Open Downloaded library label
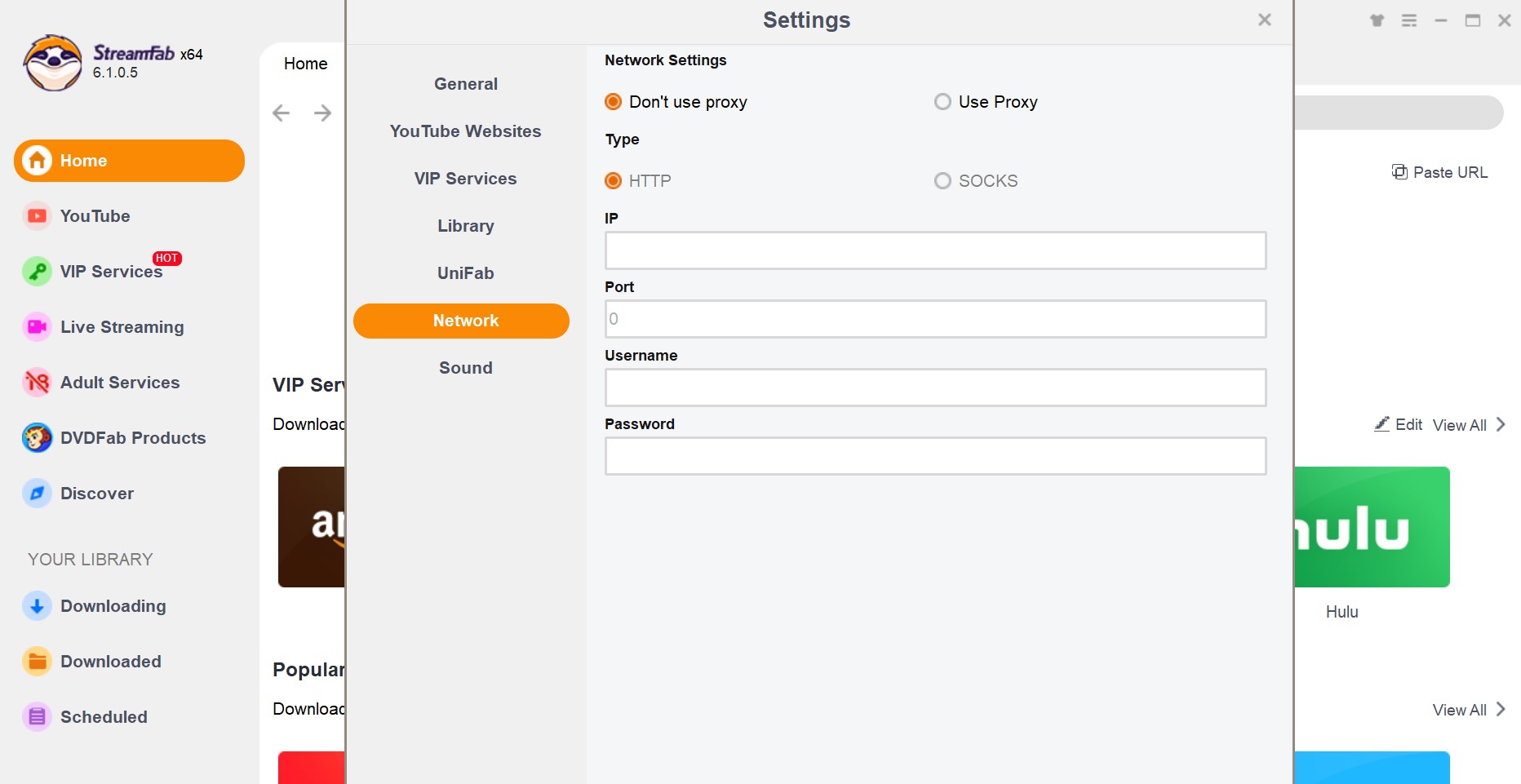1521x784 pixels. pyautogui.click(x=111, y=662)
